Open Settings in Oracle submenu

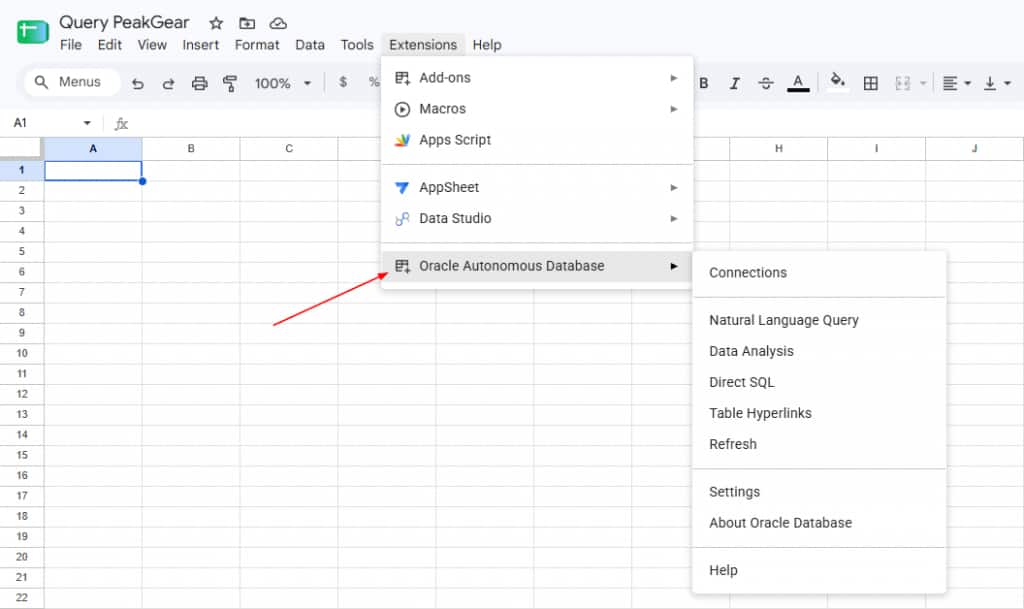(x=819, y=492)
